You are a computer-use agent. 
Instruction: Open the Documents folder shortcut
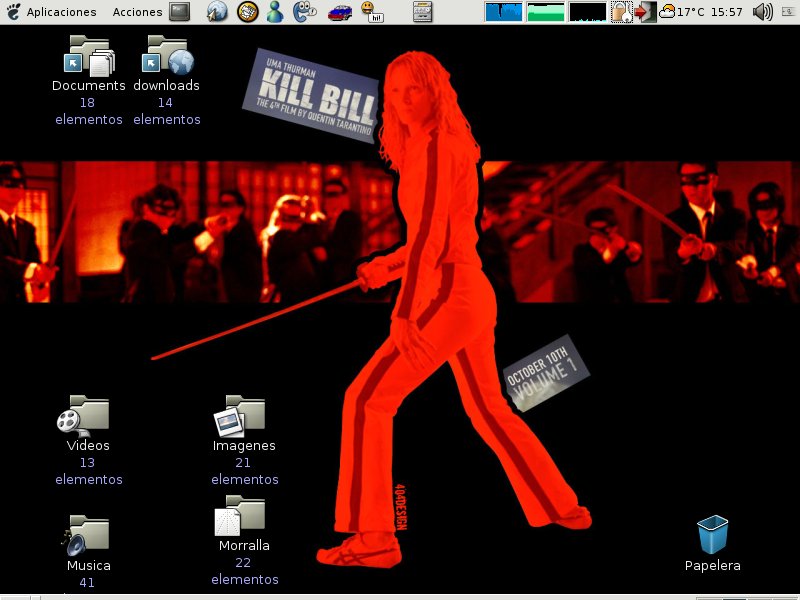coord(89,55)
